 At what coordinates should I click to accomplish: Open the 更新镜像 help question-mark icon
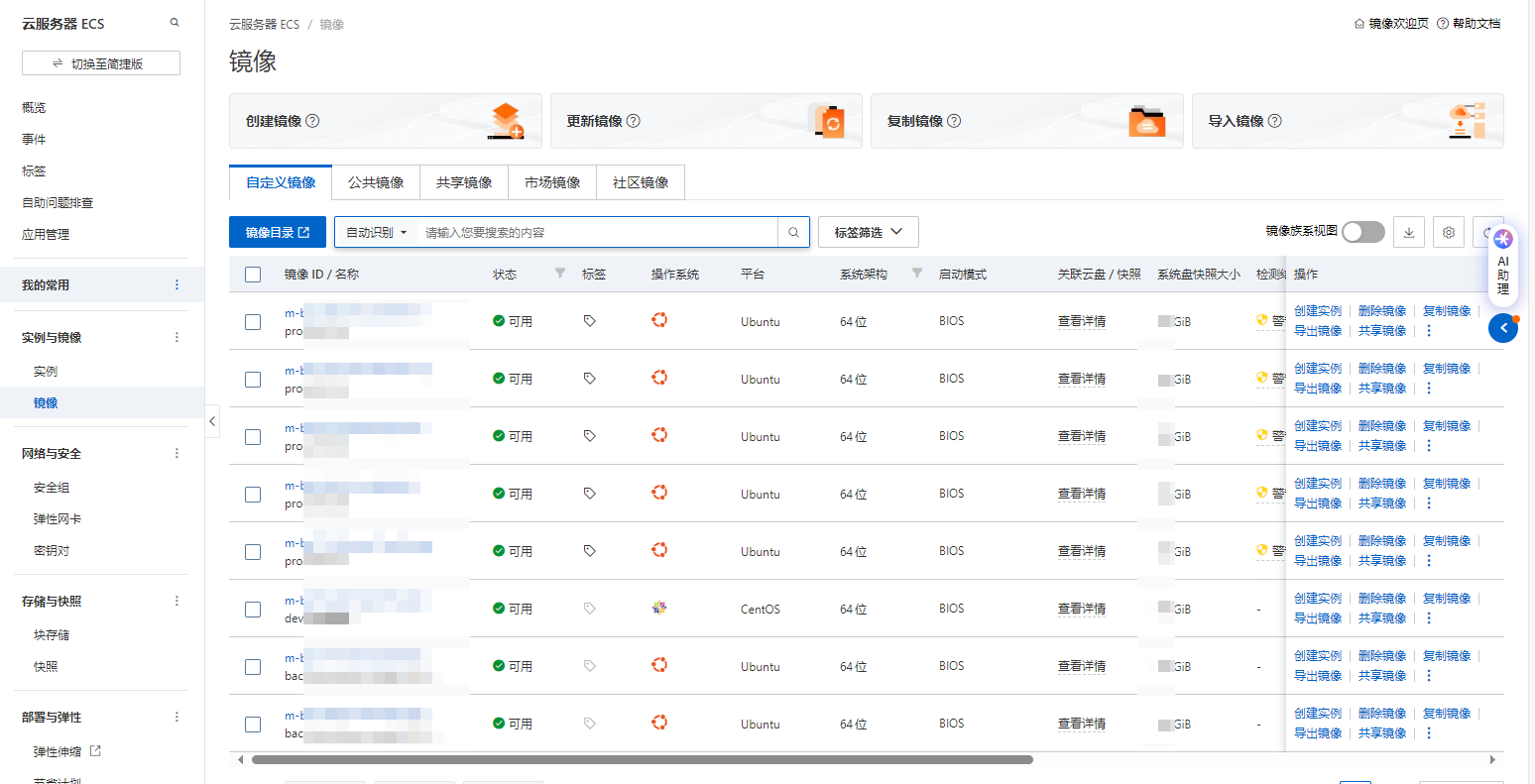click(634, 121)
